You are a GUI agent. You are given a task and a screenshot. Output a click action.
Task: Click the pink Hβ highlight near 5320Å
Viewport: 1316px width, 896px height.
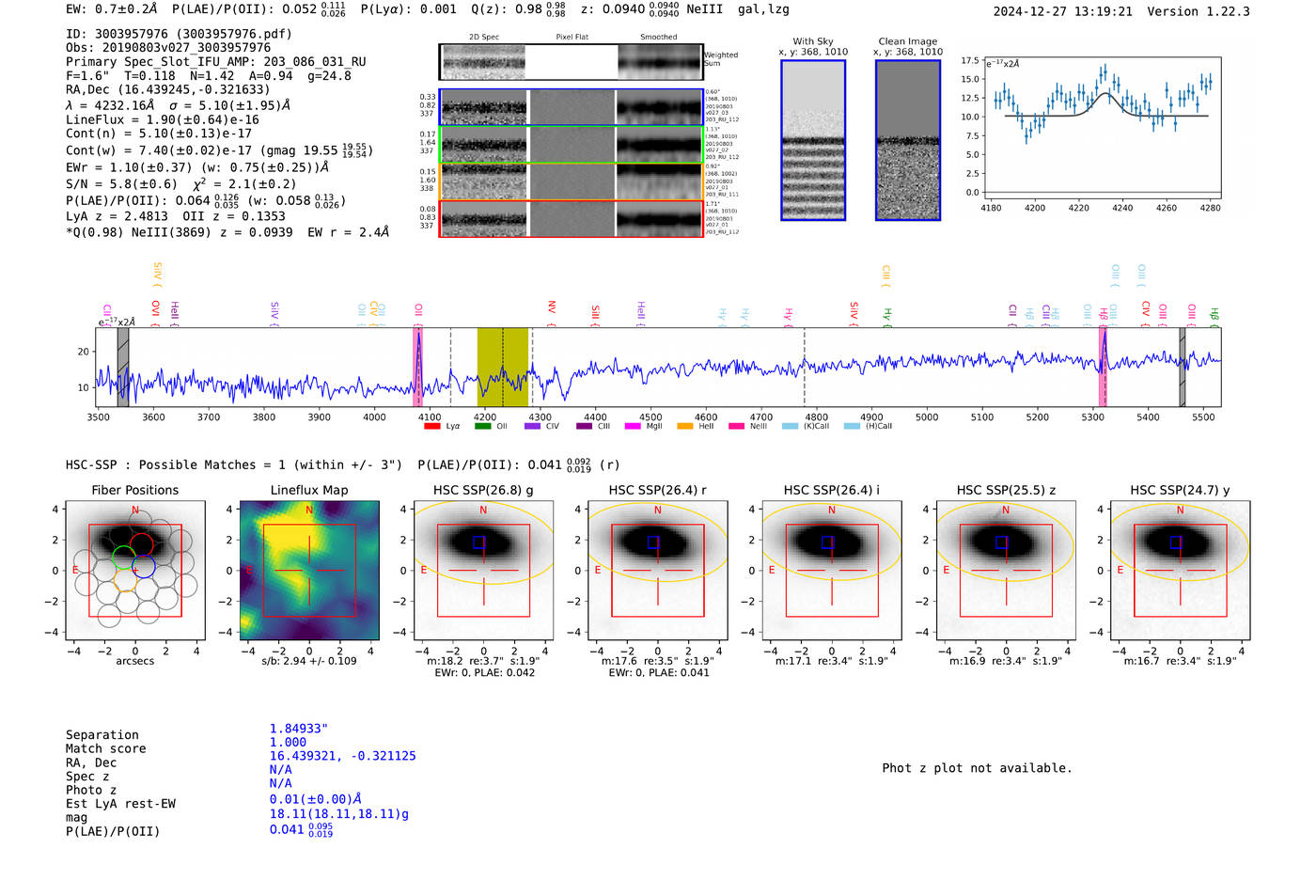coord(1104,368)
